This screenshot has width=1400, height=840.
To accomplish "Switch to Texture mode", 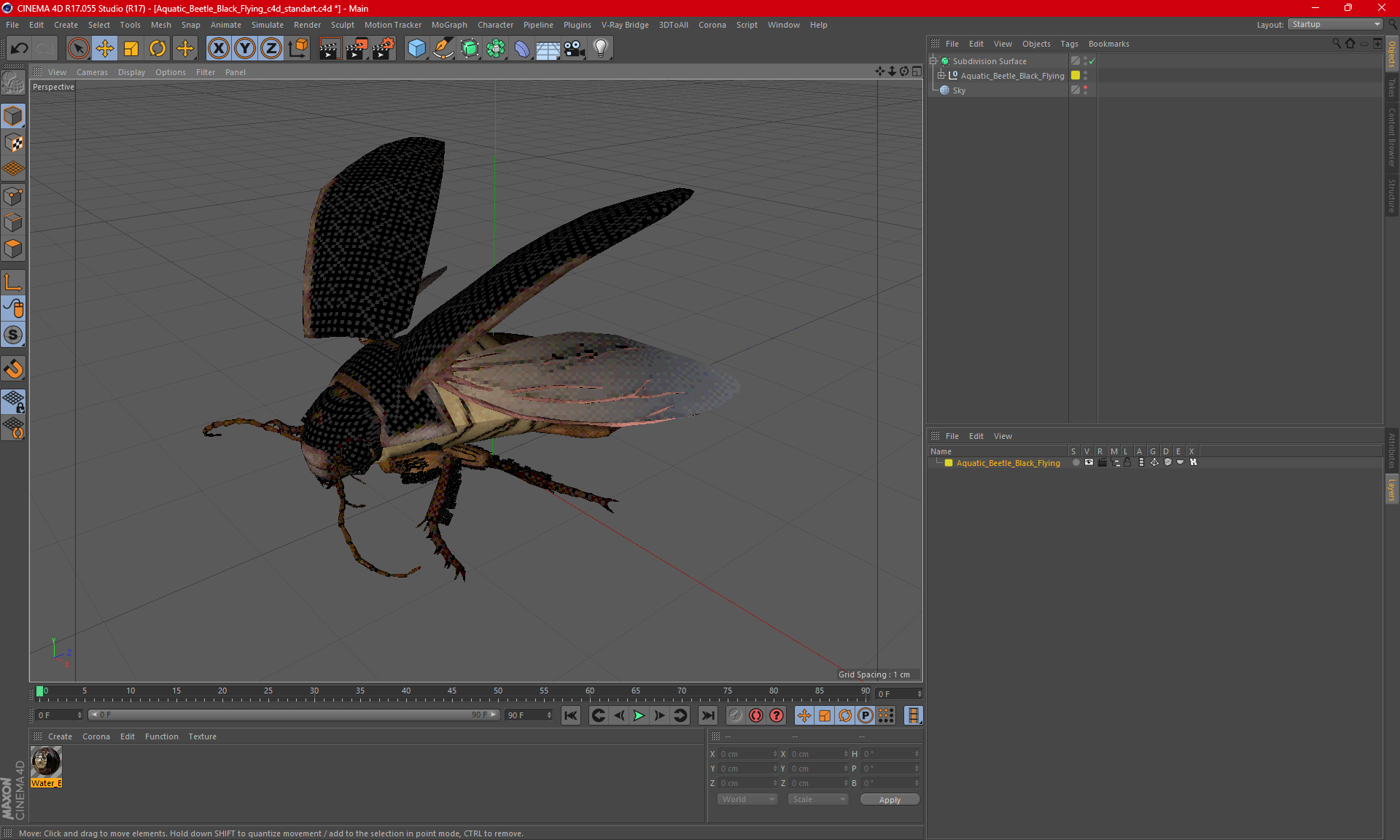I will click(x=13, y=143).
